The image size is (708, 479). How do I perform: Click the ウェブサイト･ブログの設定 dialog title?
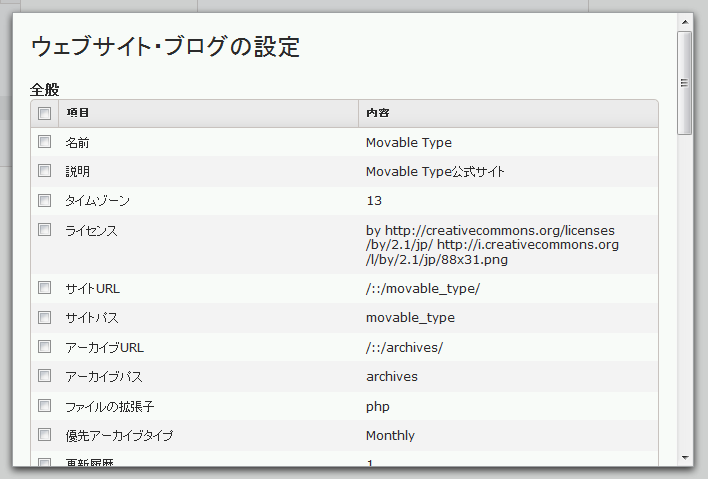165,47
